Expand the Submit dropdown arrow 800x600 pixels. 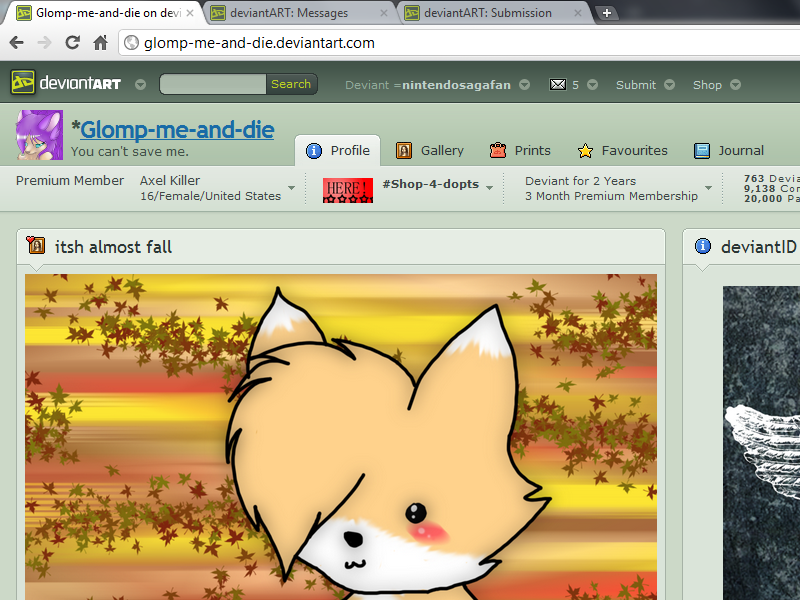click(x=669, y=85)
